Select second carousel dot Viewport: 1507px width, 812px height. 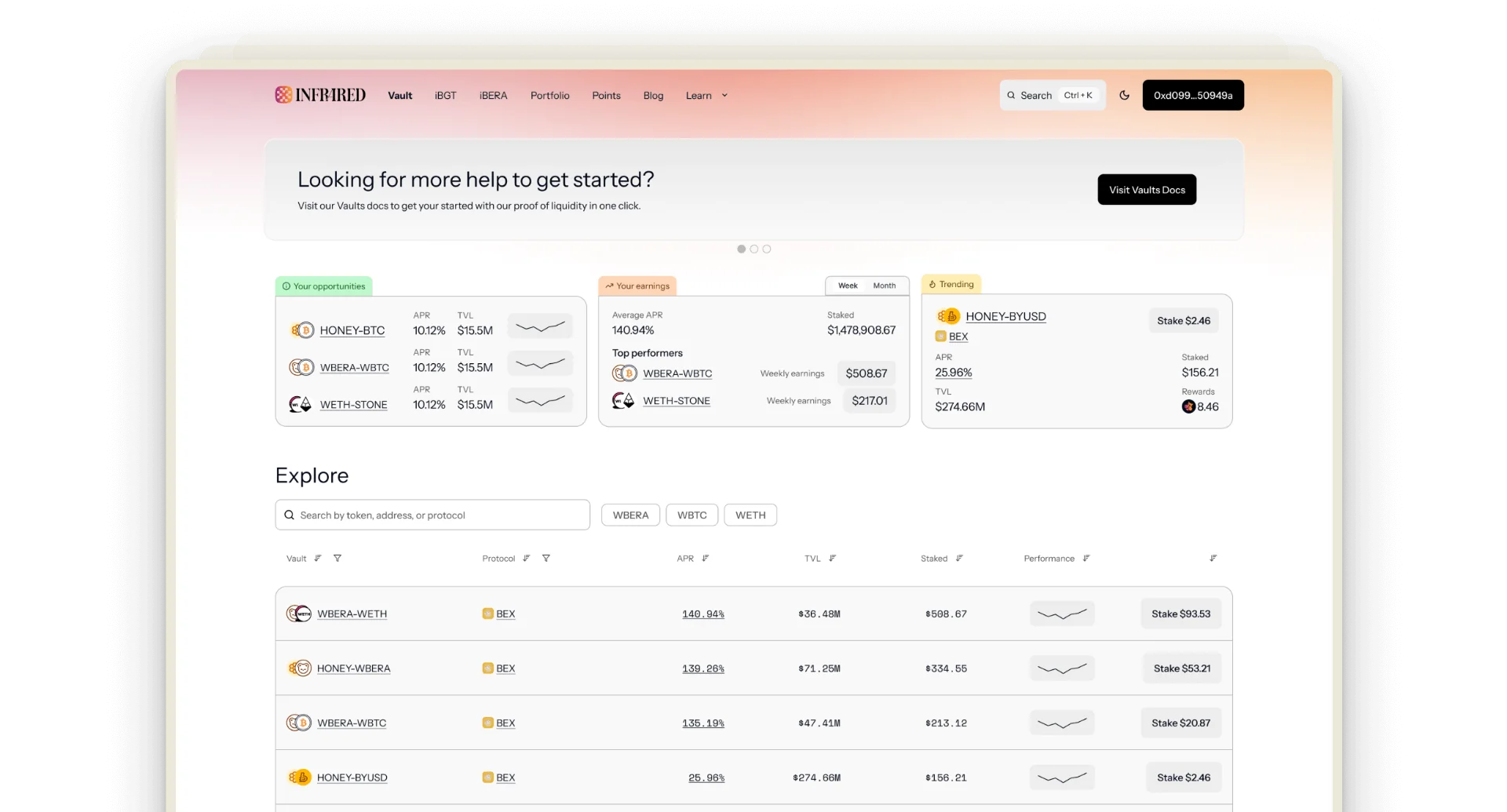(754, 249)
